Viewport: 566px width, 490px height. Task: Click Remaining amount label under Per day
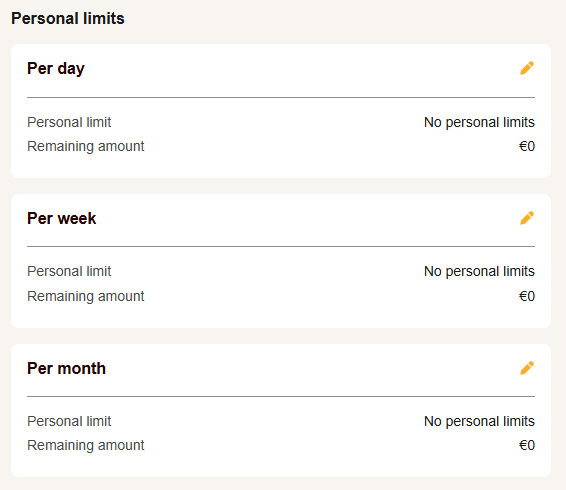point(86,146)
